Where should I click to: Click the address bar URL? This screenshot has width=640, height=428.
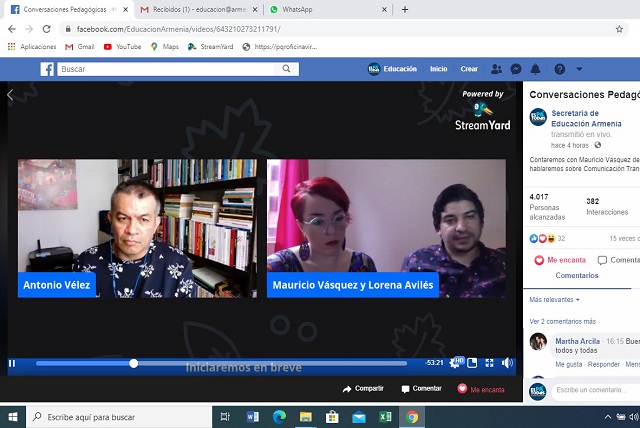coord(178,29)
